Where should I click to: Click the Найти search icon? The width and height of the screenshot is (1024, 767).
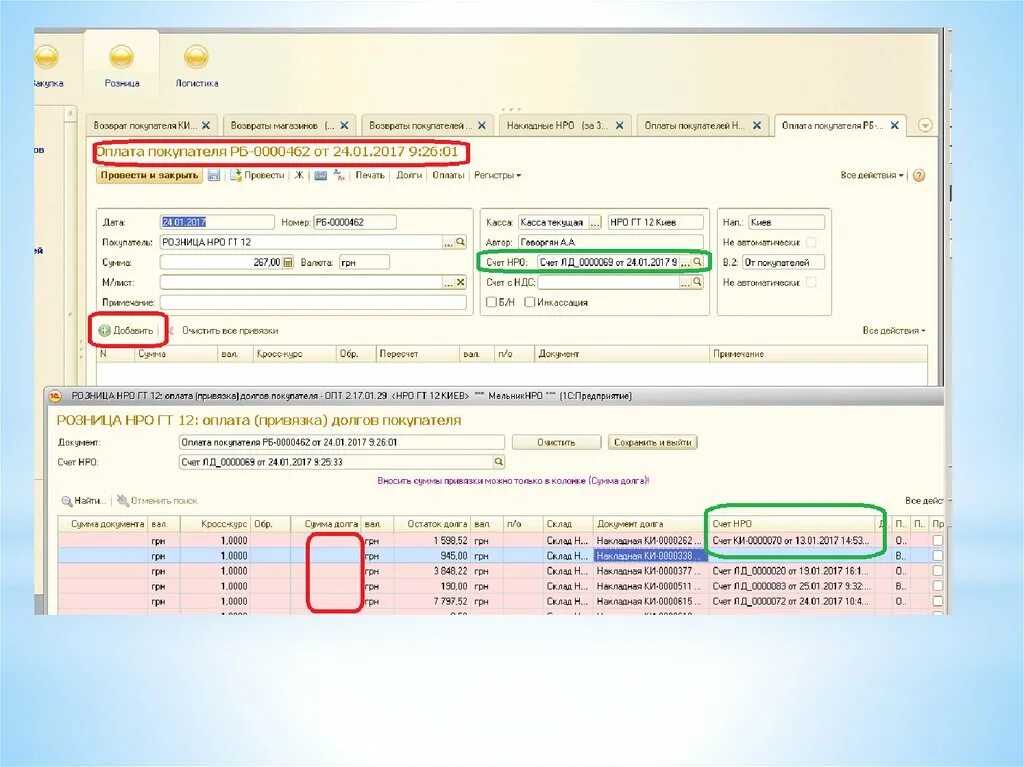pyautogui.click(x=67, y=501)
